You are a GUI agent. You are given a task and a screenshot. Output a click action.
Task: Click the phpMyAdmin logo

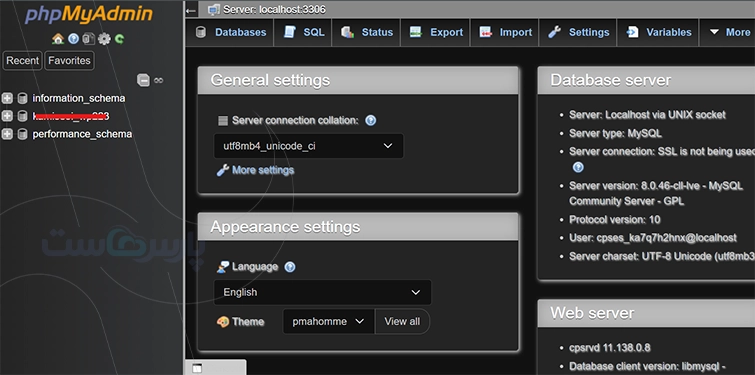coord(89,14)
